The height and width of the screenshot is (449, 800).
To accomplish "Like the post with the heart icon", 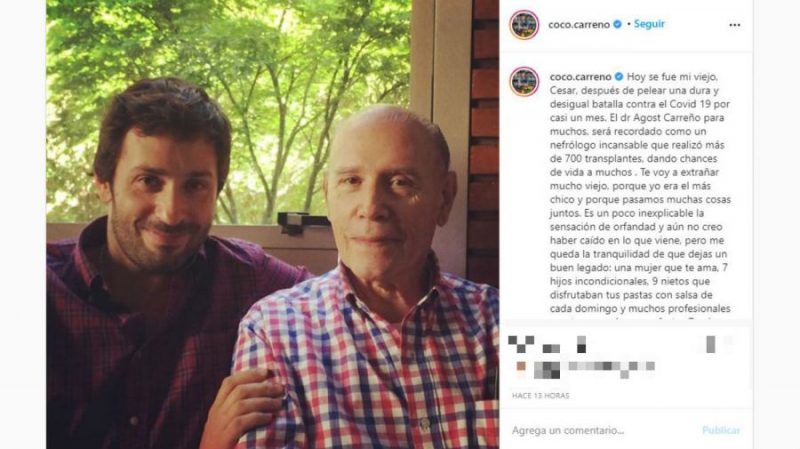I will pyautogui.click(x=521, y=344).
